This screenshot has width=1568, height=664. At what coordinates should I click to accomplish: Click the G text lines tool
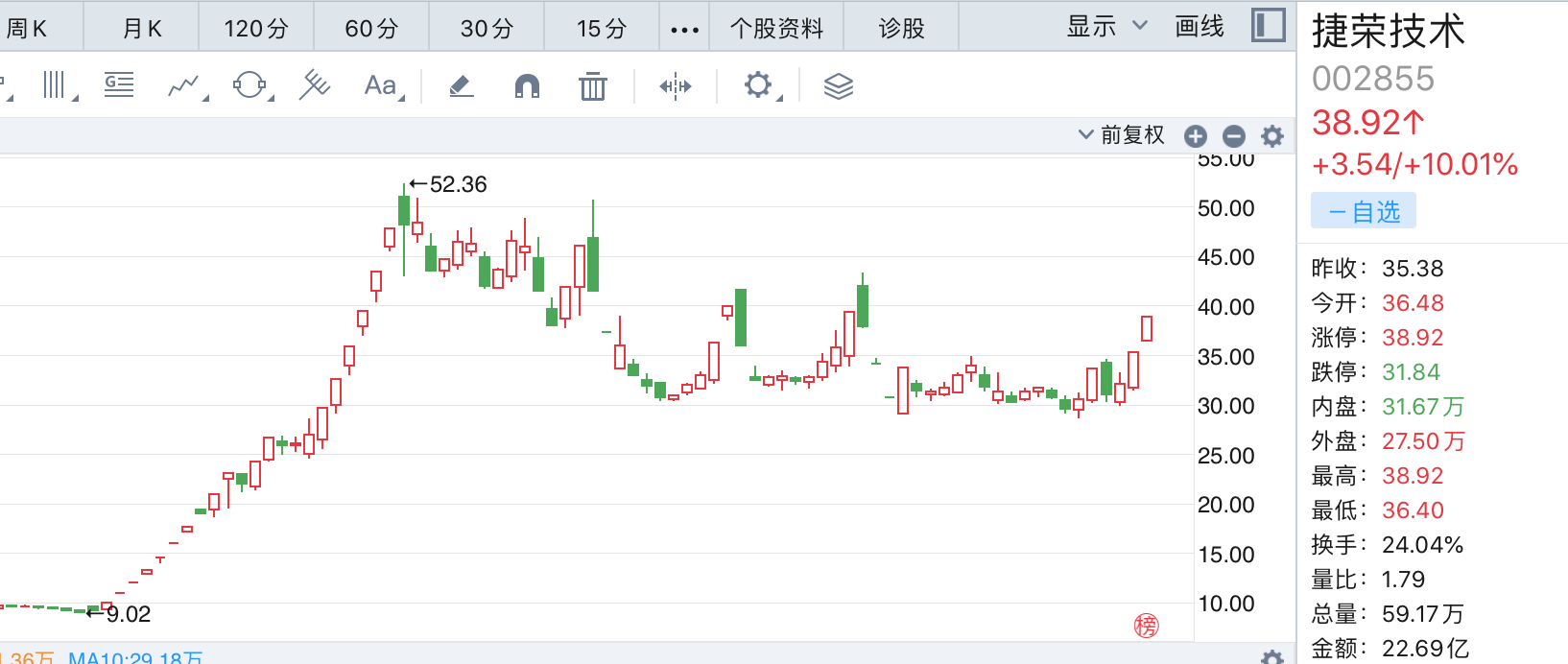point(119,85)
